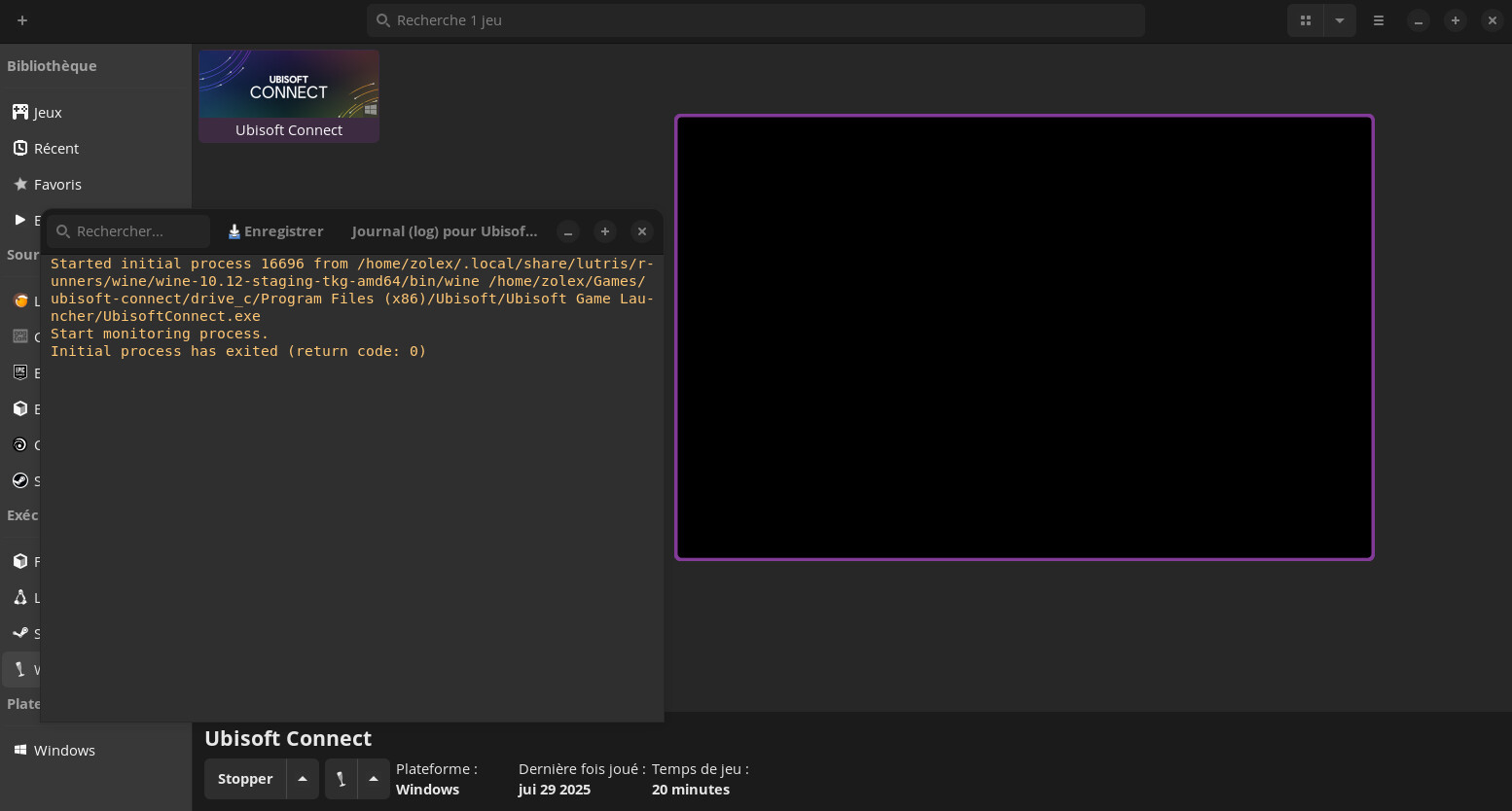Expand options arrow beside Stopper
The image size is (1512, 811).
pyautogui.click(x=303, y=779)
